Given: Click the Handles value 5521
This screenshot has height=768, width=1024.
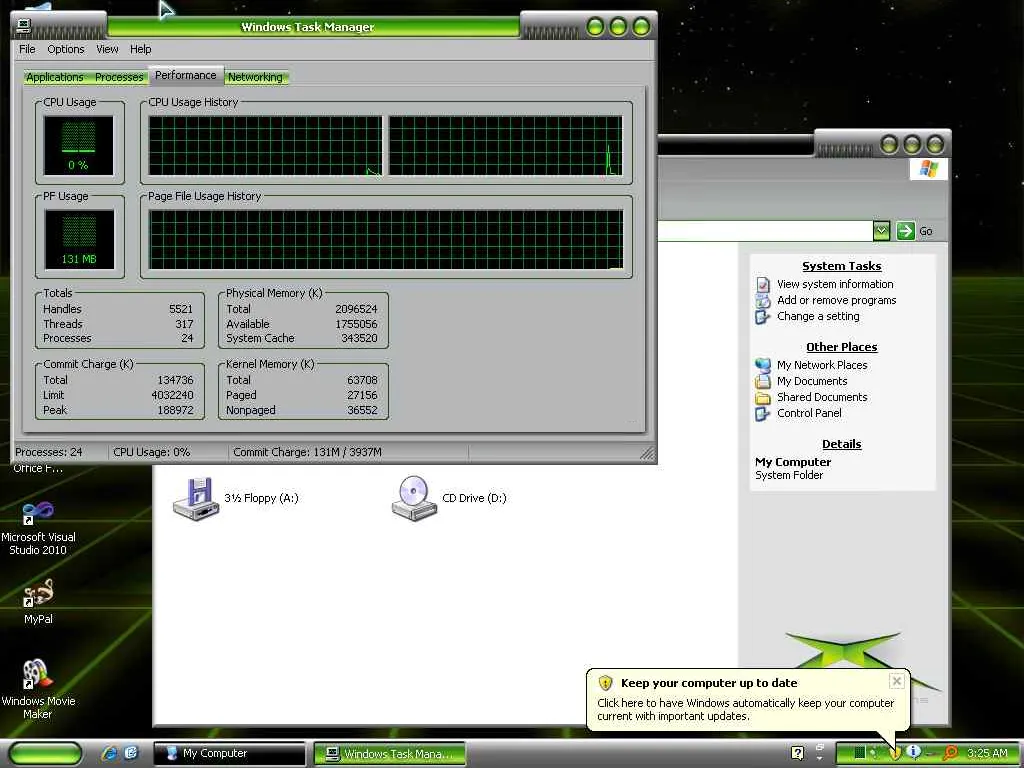Looking at the screenshot, I should pos(181,309).
